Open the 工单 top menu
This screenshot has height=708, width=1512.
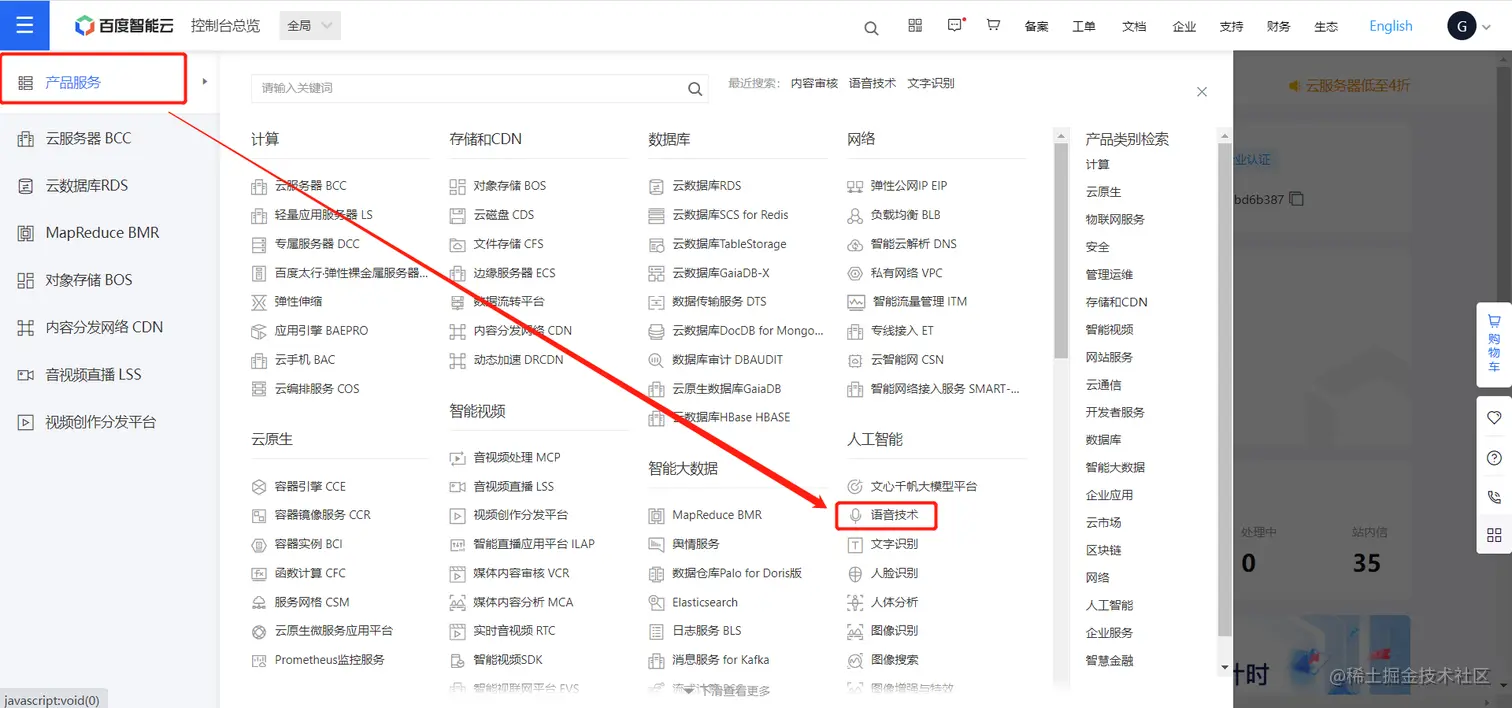pyautogui.click(x=1084, y=27)
